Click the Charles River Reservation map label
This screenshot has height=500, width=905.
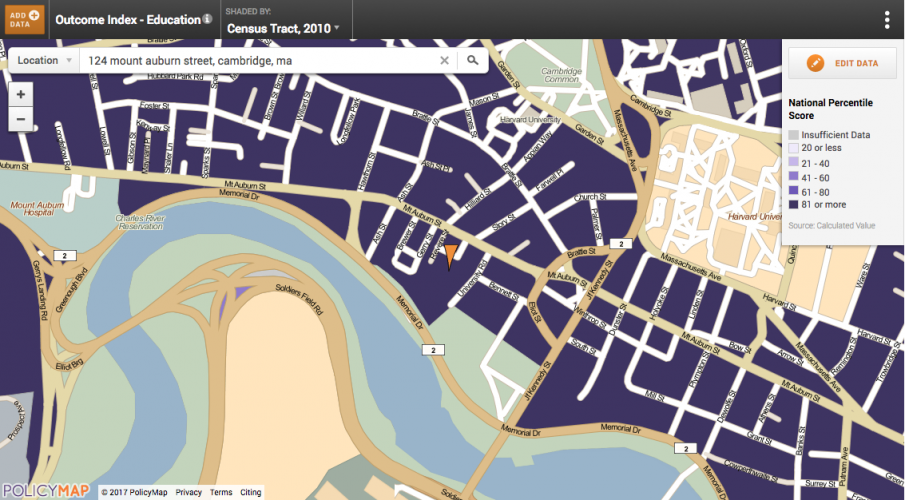pos(140,222)
